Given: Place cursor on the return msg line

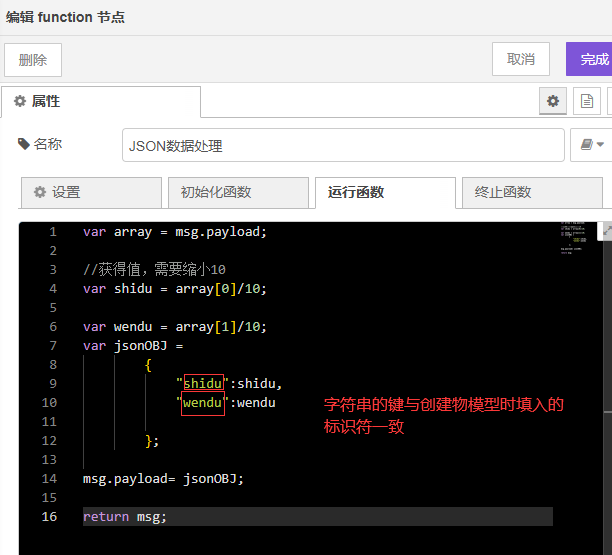Looking at the screenshot, I should [125, 516].
